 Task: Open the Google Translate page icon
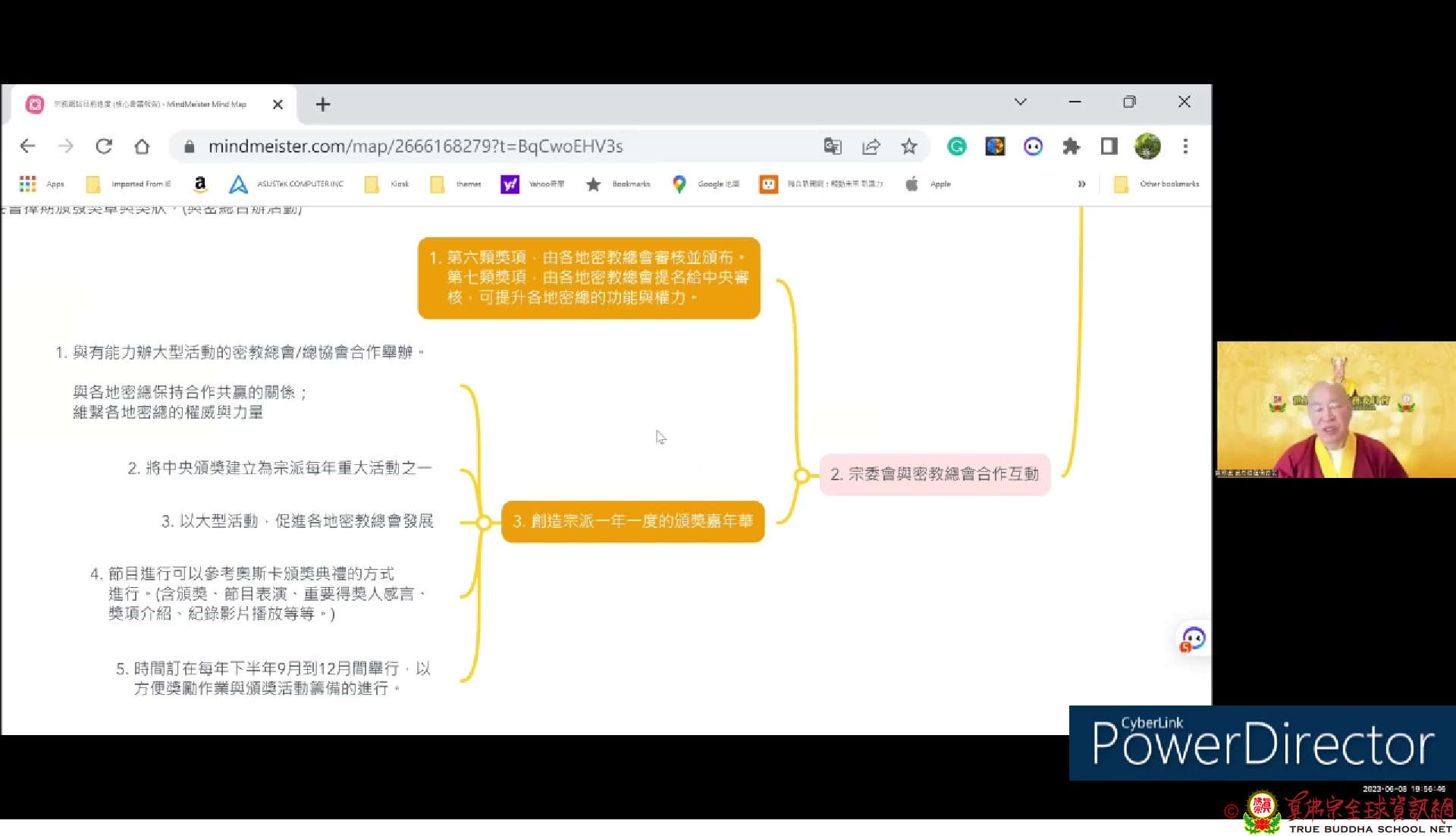pos(833,146)
